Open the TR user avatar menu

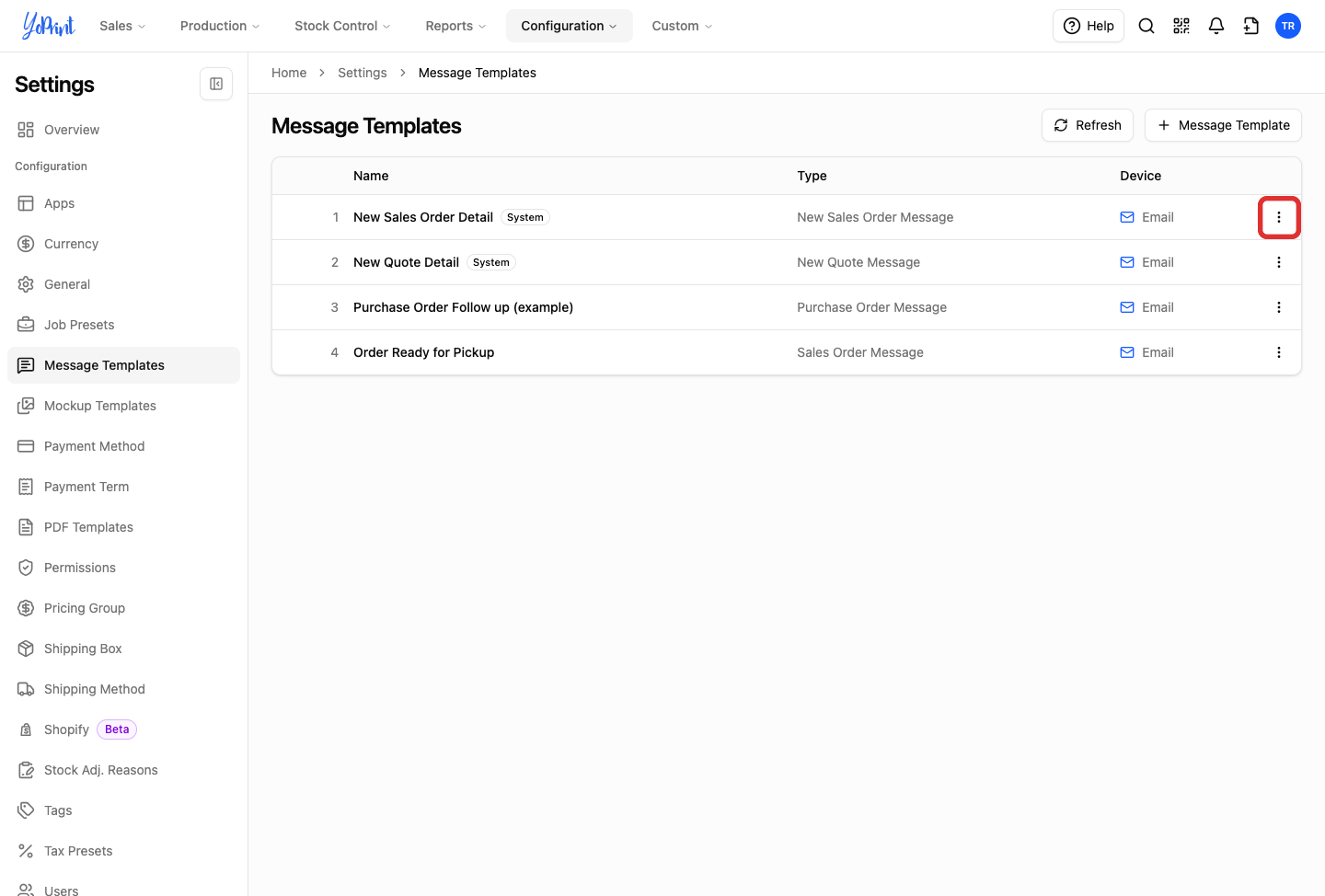1288,26
